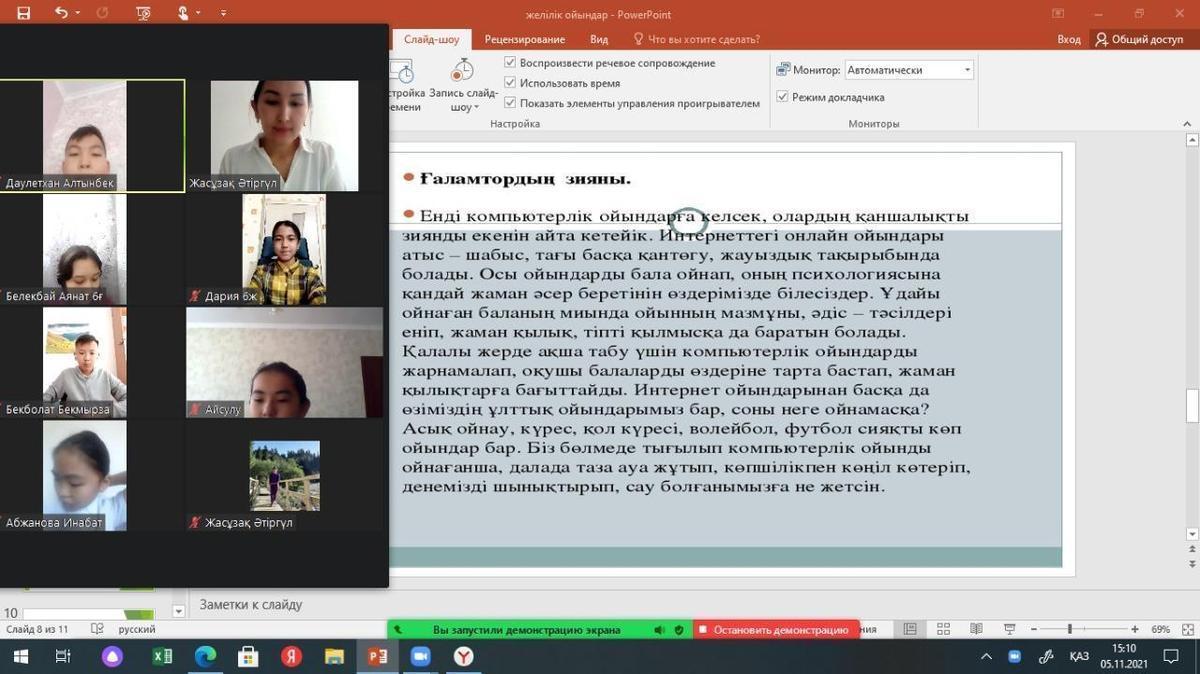Click the Save icon in quick access toolbar

[23, 14]
